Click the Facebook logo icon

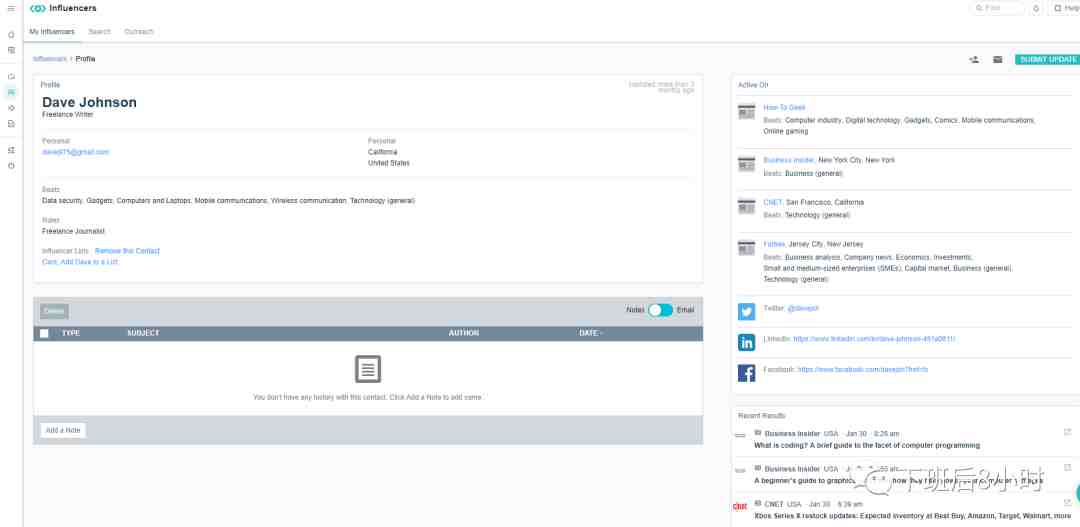pyautogui.click(x=747, y=373)
